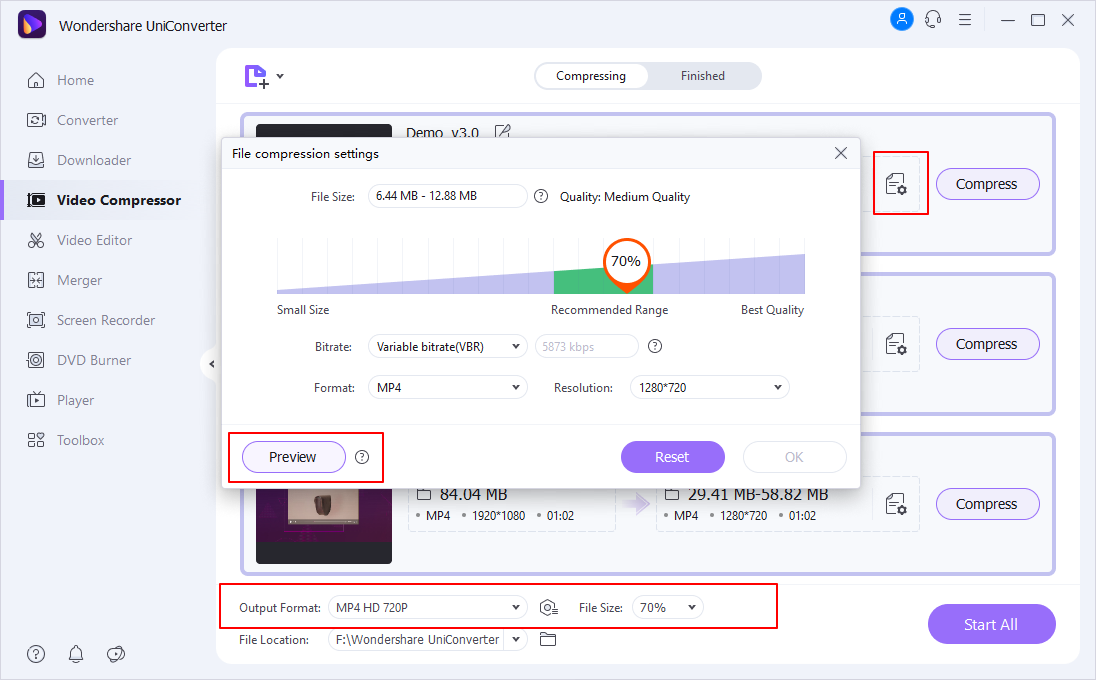Click the Reset button
This screenshot has height=680, width=1096.
tap(672, 457)
